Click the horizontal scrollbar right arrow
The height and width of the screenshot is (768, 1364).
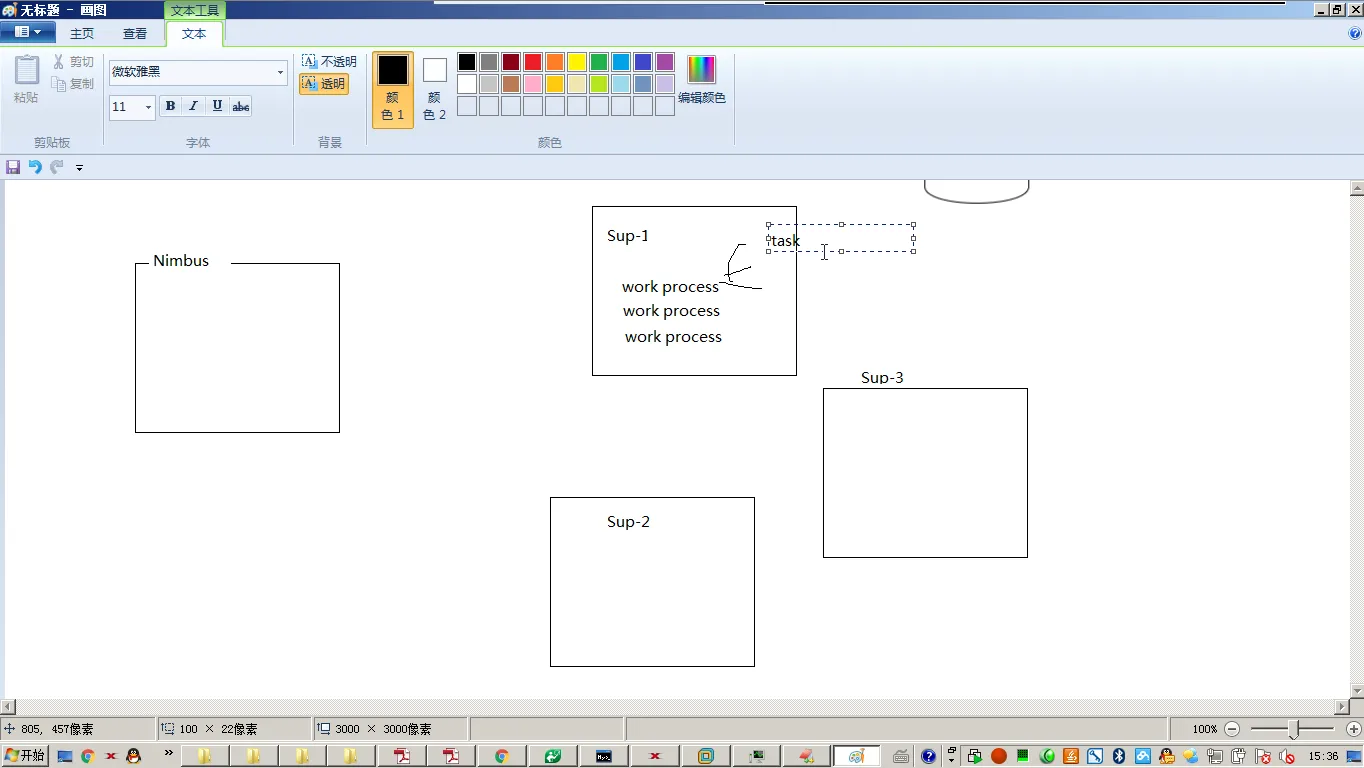tap(1342, 707)
